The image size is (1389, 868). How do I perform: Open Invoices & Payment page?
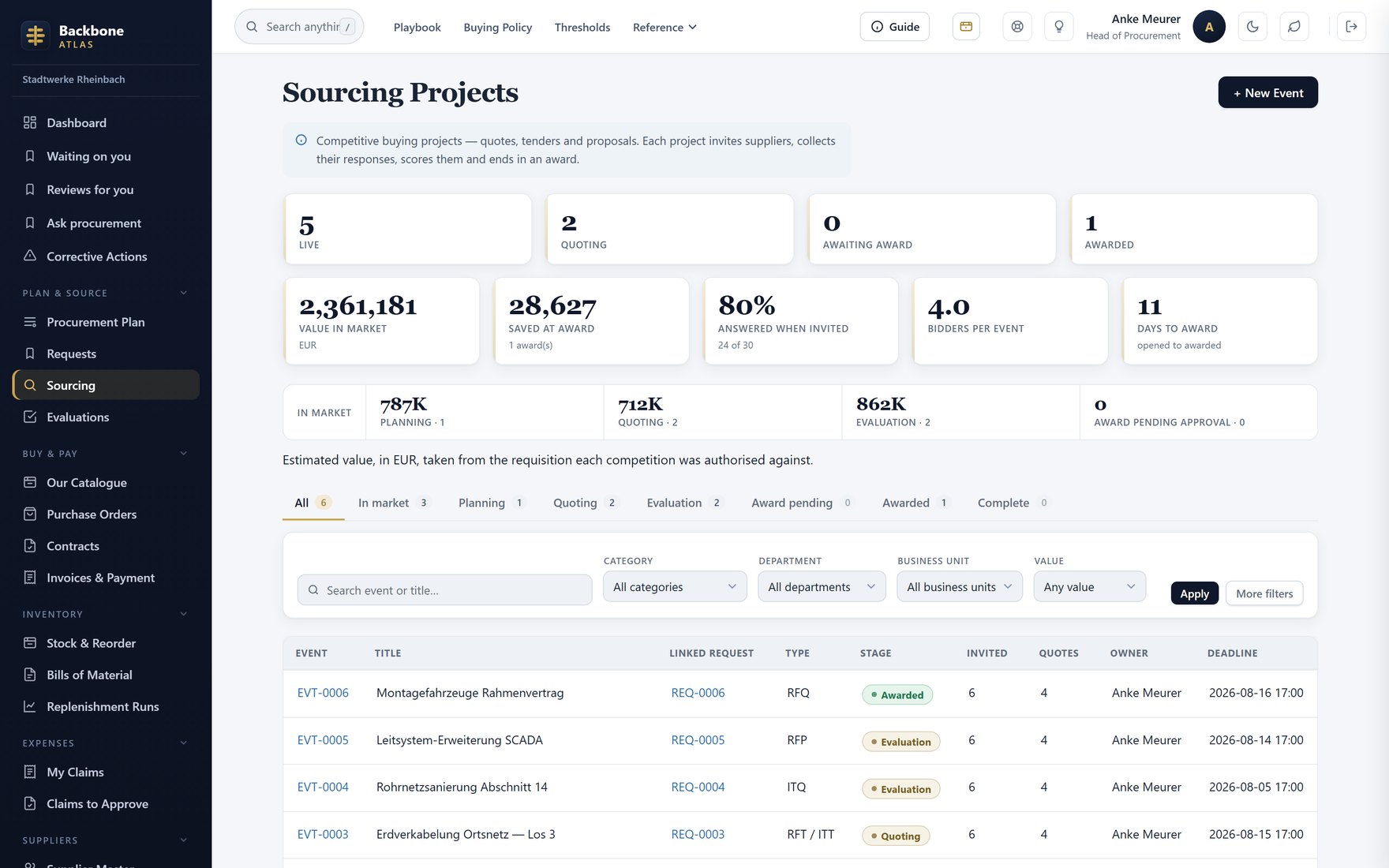(106, 578)
